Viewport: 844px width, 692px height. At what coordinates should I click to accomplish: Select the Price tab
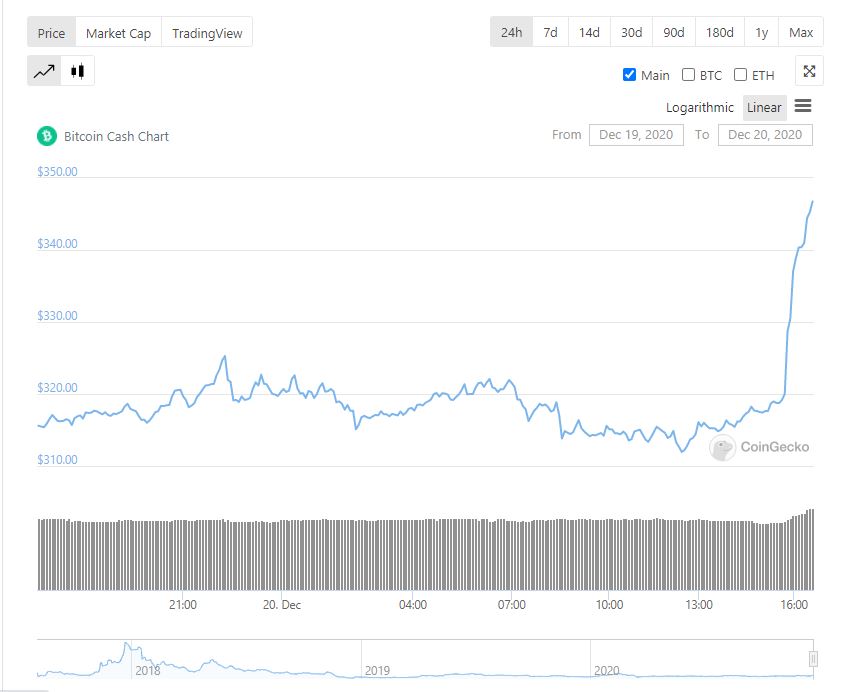(x=52, y=33)
